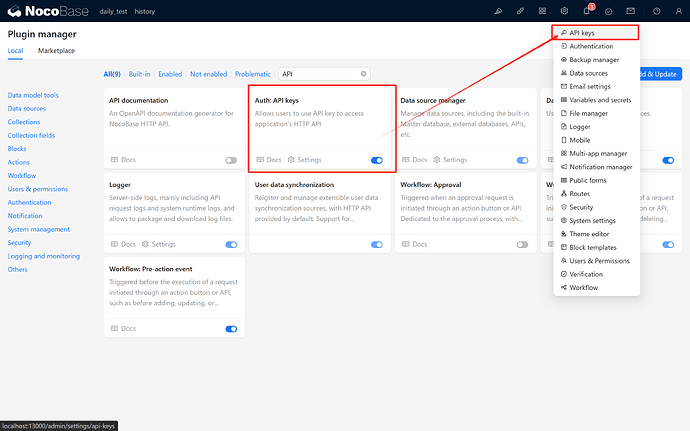The width and height of the screenshot is (690, 431).
Task: Open Docs link on Workflow: Approval card
Action: [415, 244]
